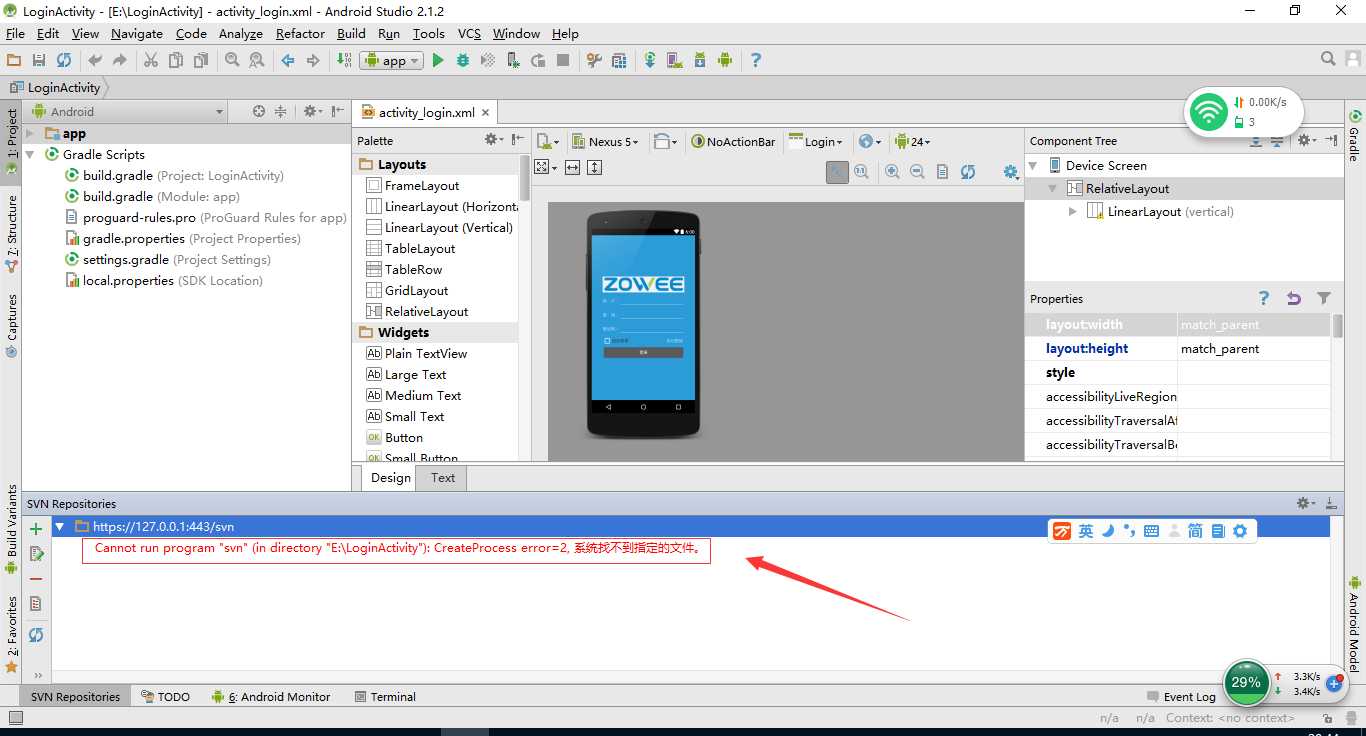Save all with the floppy disk icon
The height and width of the screenshot is (736, 1366).
39,60
